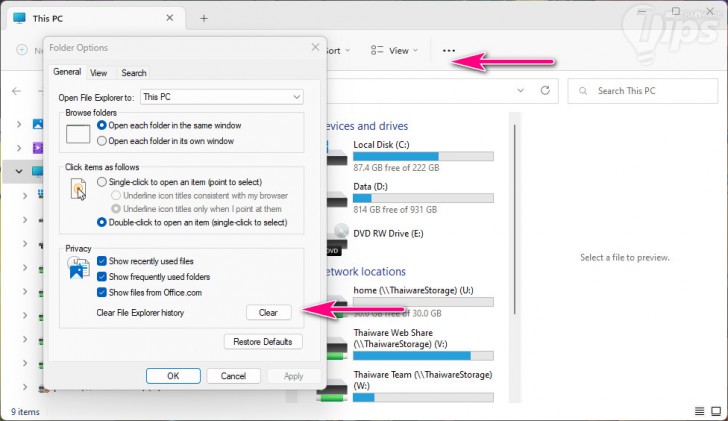The width and height of the screenshot is (728, 421).
Task: Click the Local Disk (C:) drive
Action: pos(410,156)
